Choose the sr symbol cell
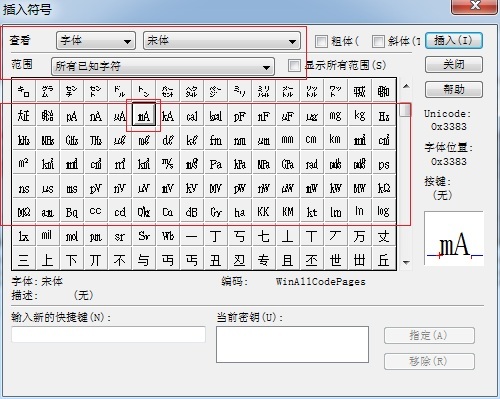 pyautogui.click(x=120, y=236)
